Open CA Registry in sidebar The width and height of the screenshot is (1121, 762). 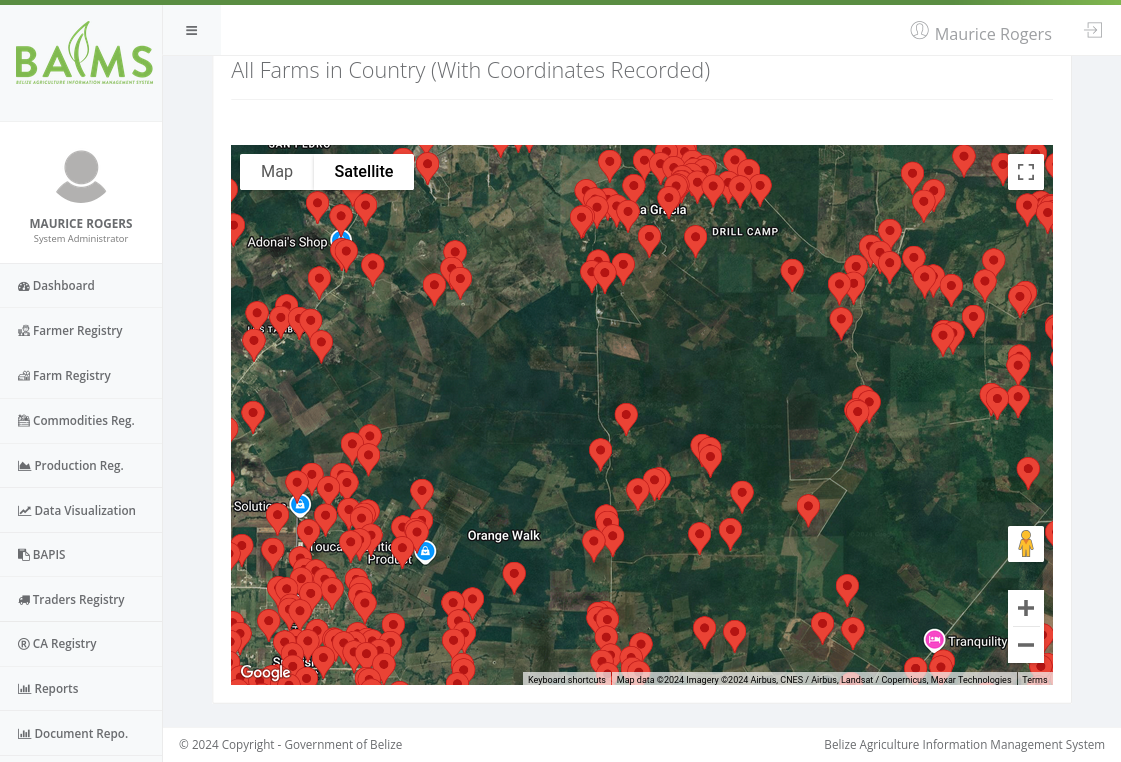click(x=81, y=643)
